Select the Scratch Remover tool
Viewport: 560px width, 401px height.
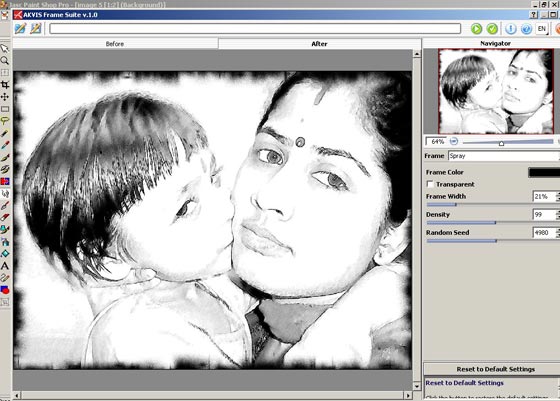point(5,206)
